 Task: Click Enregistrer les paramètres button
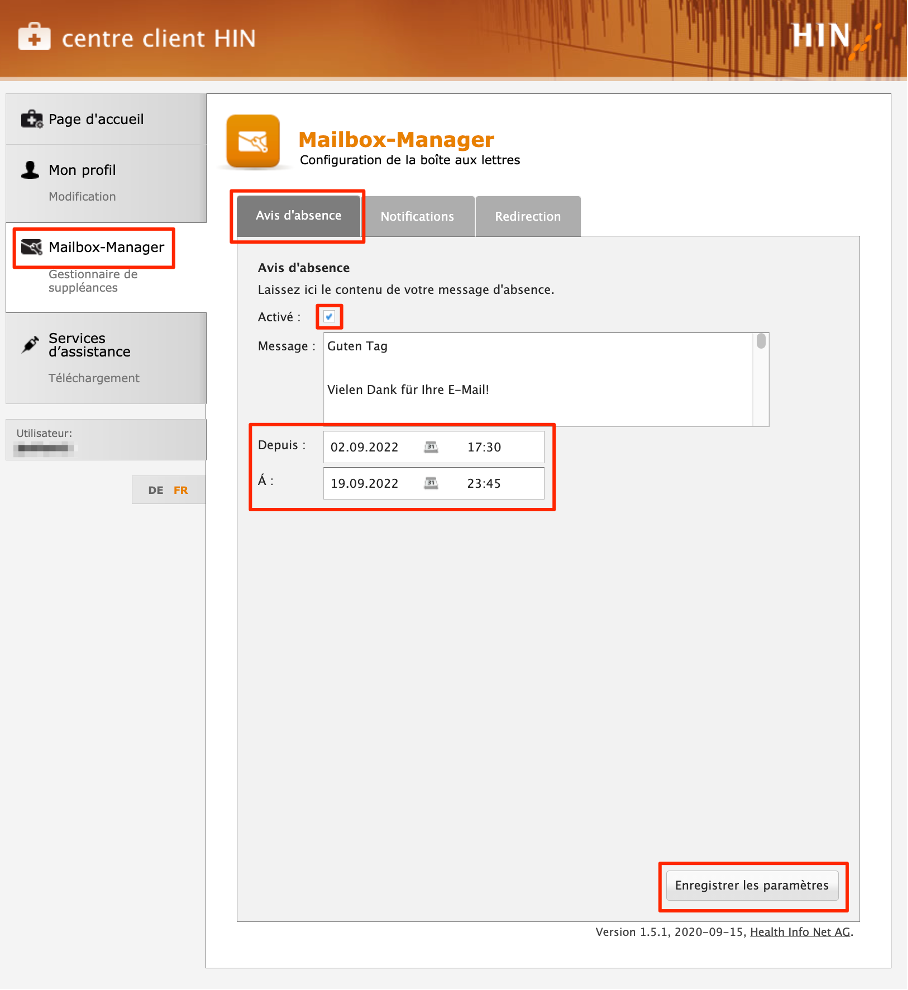pyautogui.click(x=752, y=885)
